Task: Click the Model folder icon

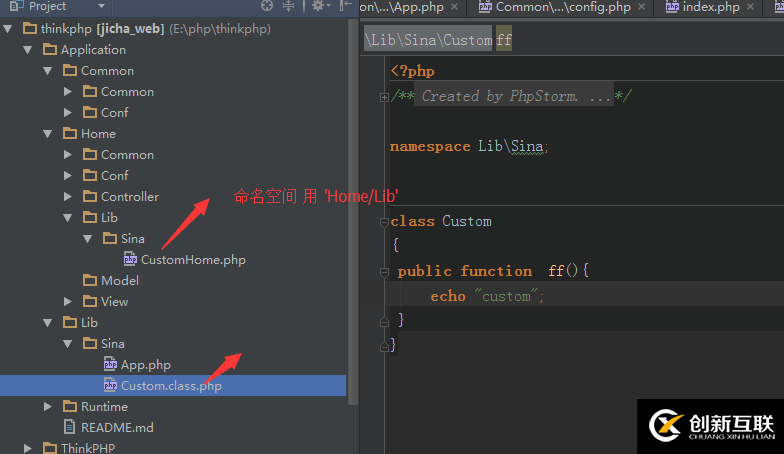Action: (90, 280)
